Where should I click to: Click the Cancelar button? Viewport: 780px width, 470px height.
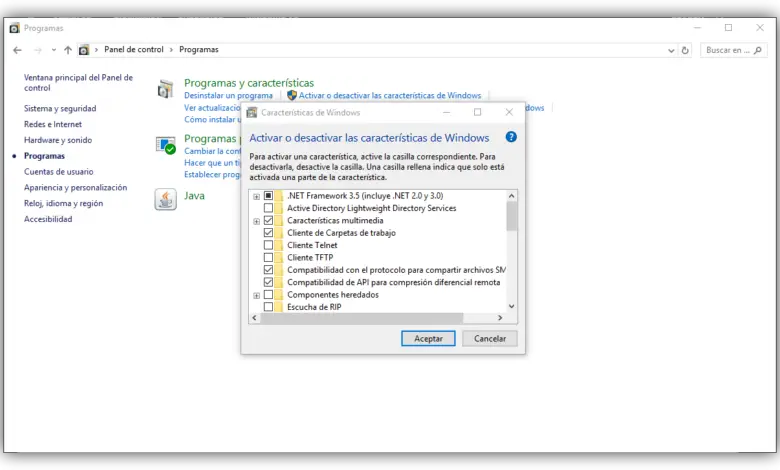(x=490, y=338)
